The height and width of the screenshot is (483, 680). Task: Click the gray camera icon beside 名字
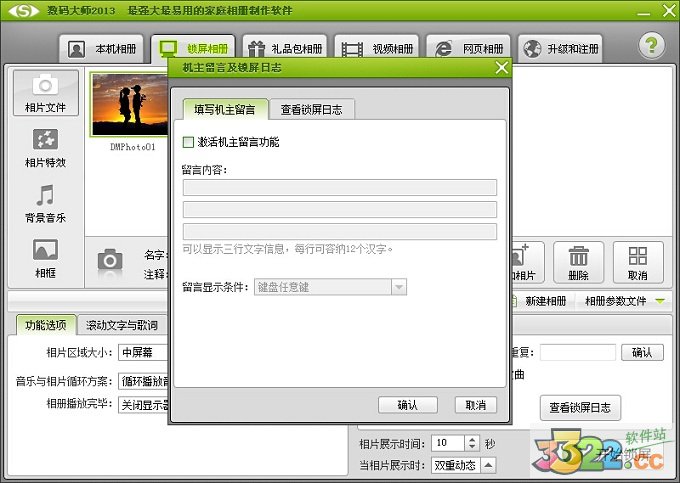(x=110, y=260)
